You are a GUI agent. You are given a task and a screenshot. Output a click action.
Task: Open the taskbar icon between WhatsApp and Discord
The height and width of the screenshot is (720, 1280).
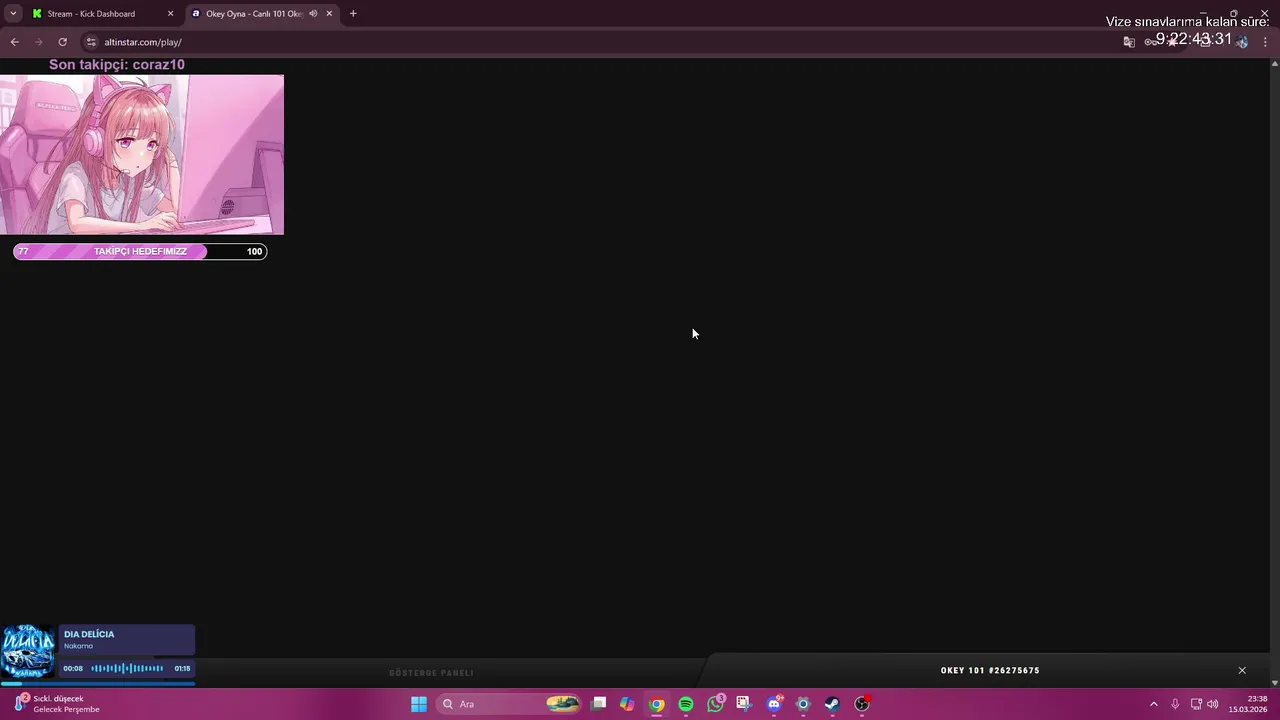(744, 704)
